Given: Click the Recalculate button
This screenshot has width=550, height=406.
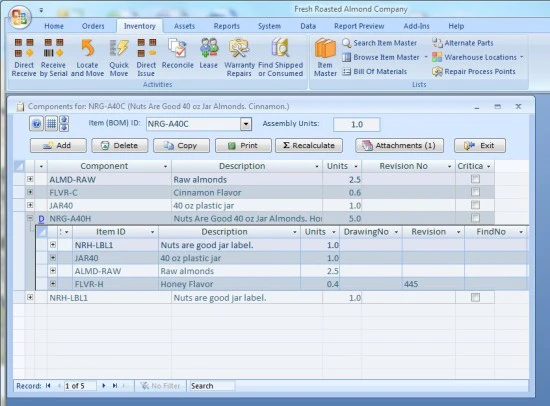Looking at the screenshot, I should click(x=309, y=145).
